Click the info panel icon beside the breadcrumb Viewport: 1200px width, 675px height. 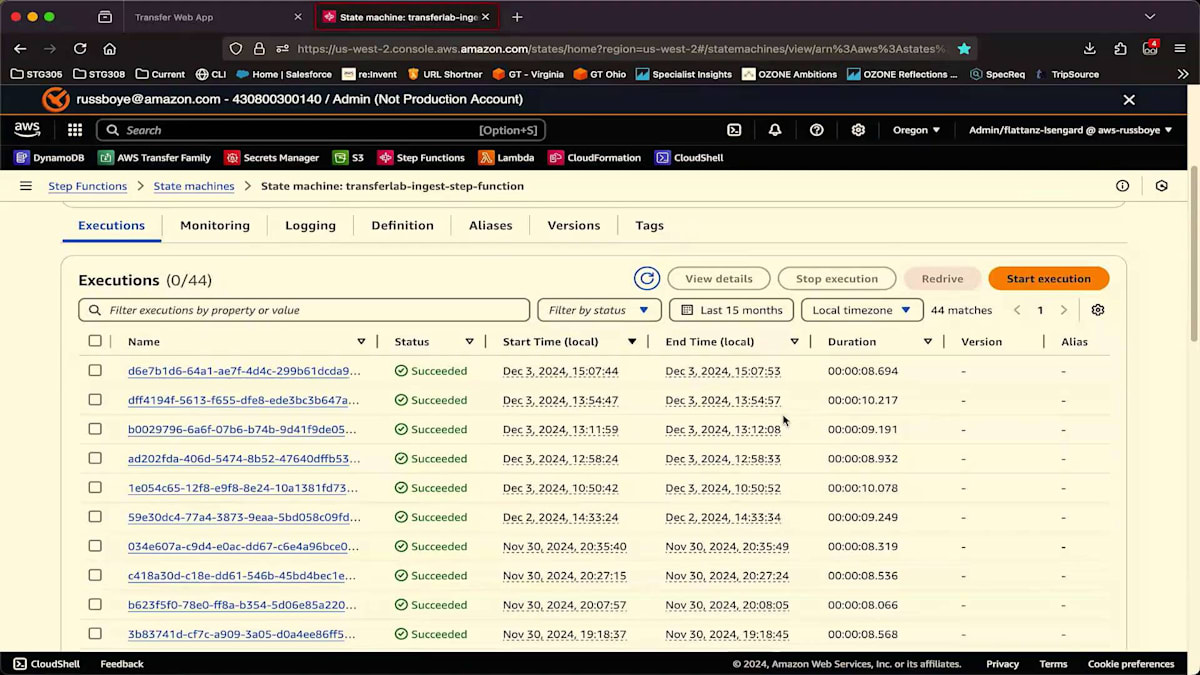1122,186
